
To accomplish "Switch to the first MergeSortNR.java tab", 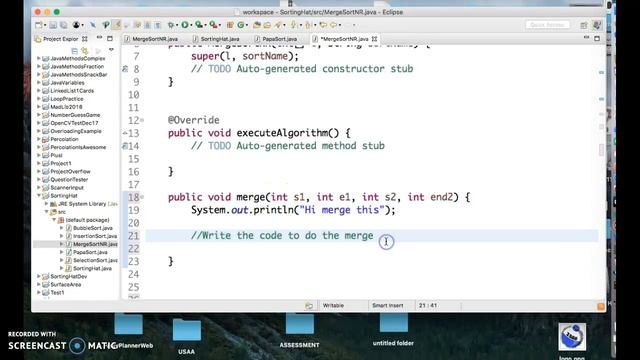I will pos(151,39).
